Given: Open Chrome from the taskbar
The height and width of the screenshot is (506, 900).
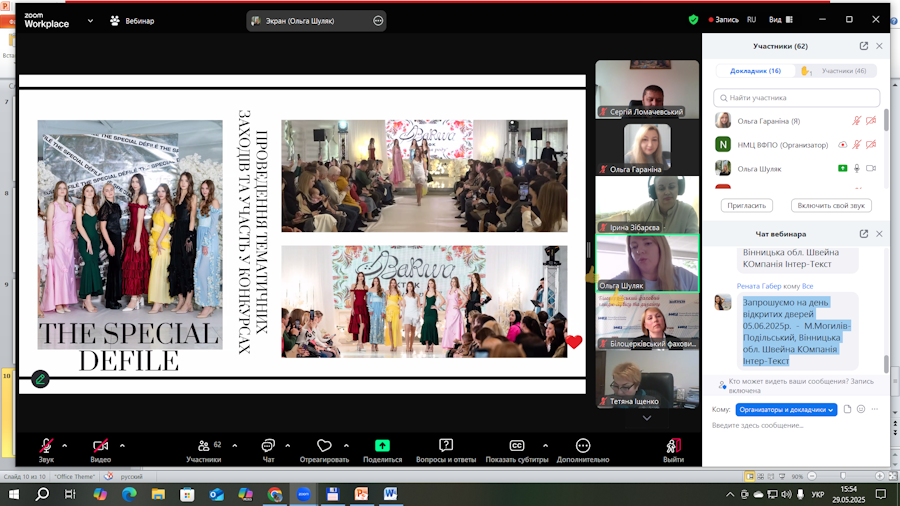Looking at the screenshot, I should [274, 494].
